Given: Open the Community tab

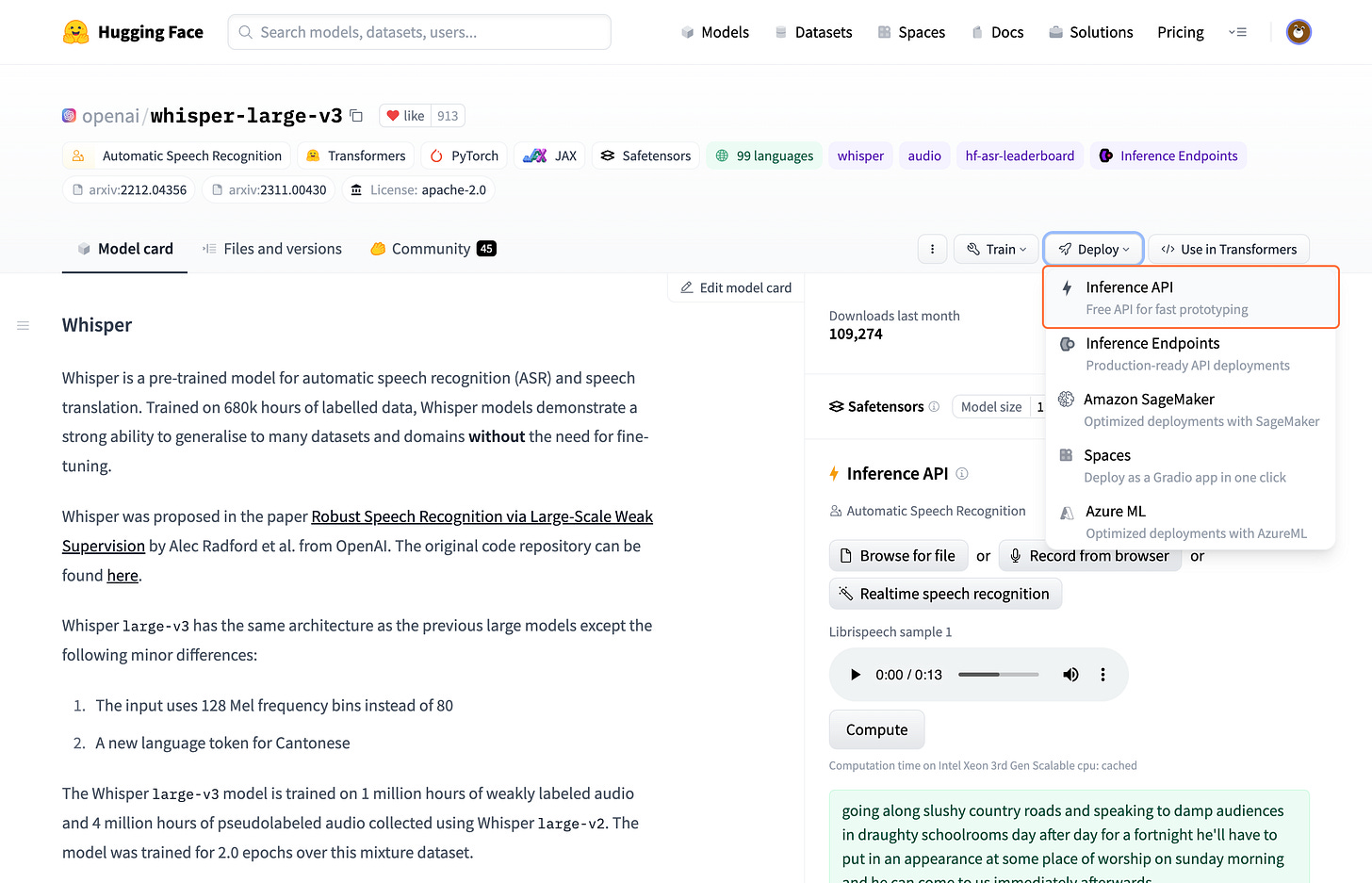Looking at the screenshot, I should point(433,249).
